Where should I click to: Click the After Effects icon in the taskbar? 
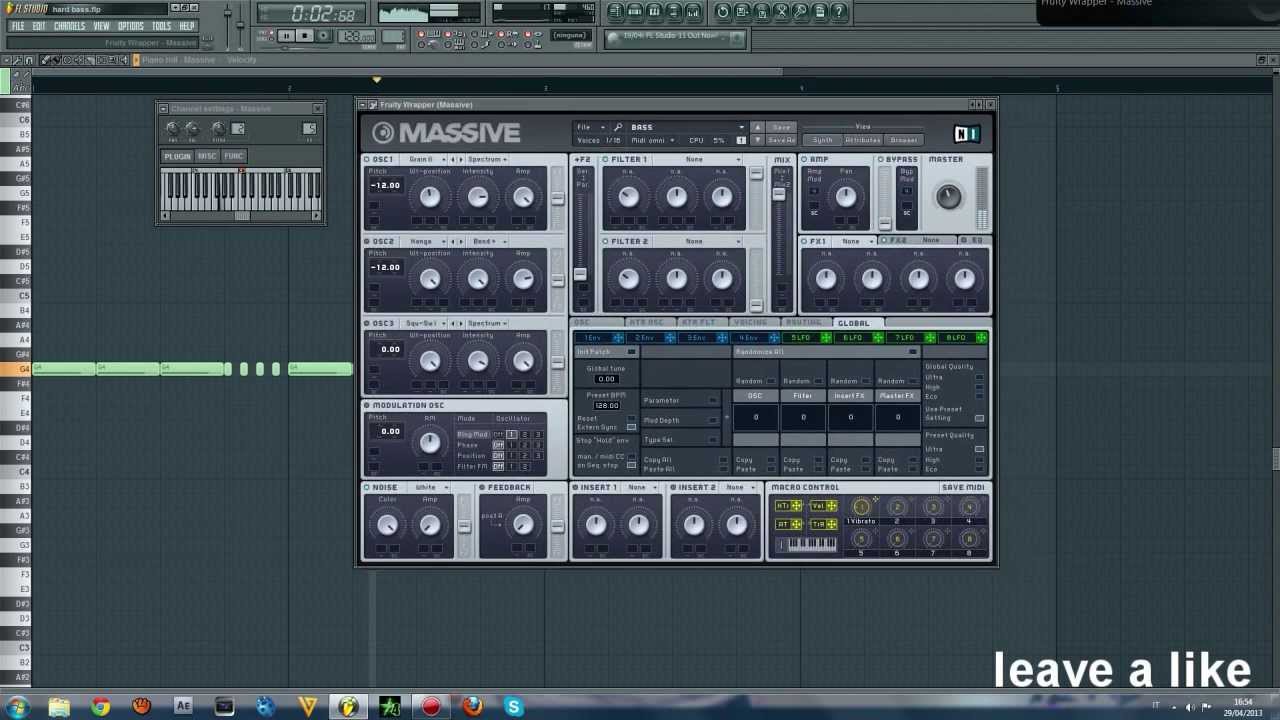[183, 706]
